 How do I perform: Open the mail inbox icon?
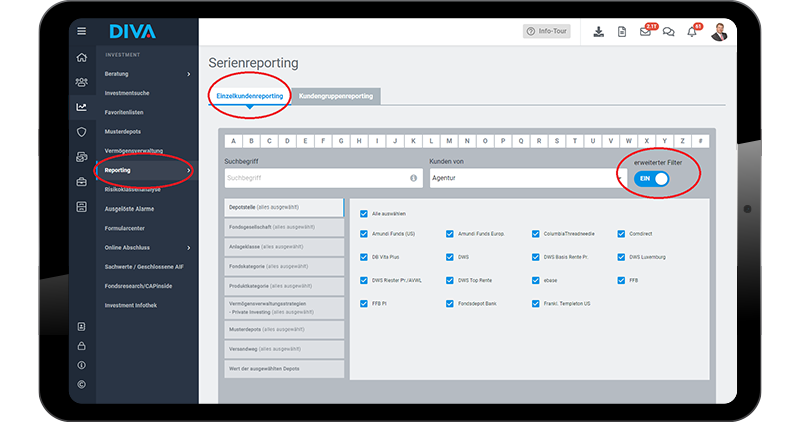click(645, 32)
